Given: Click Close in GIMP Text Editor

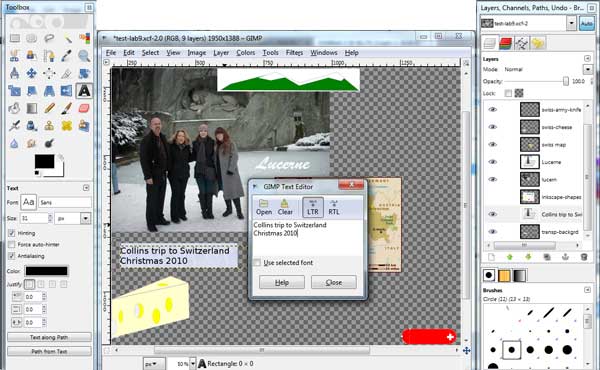Looking at the screenshot, I should click(x=334, y=283).
